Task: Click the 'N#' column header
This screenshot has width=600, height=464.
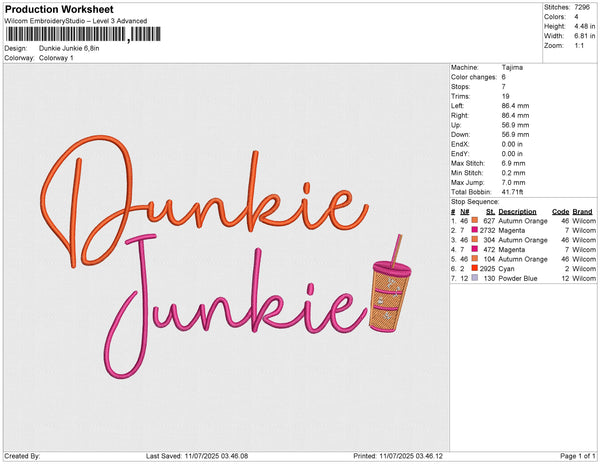Action: click(x=465, y=212)
